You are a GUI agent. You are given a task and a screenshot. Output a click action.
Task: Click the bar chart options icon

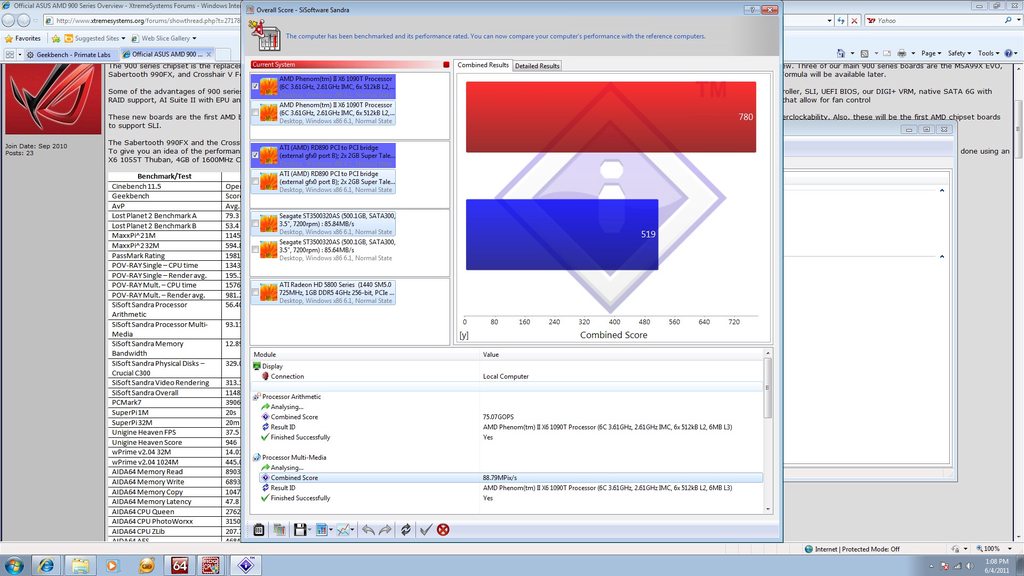(321, 530)
